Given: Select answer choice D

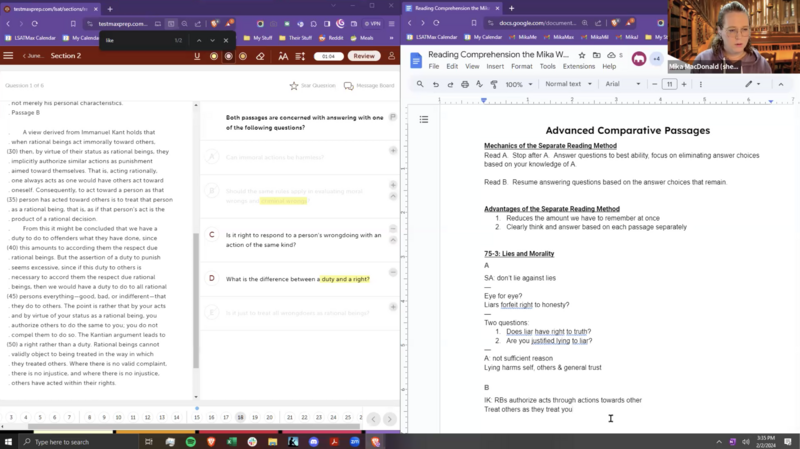Looking at the screenshot, I should 212,279.
